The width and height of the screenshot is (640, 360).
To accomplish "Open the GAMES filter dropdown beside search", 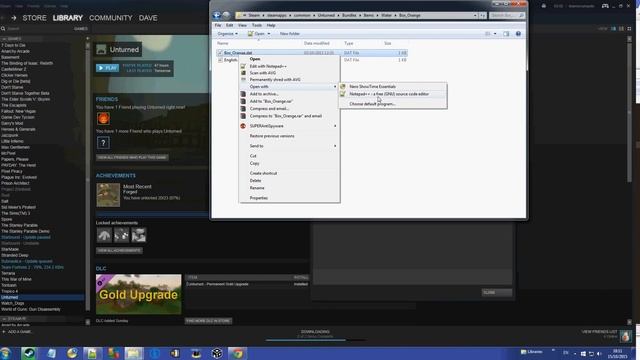I will [81, 29].
